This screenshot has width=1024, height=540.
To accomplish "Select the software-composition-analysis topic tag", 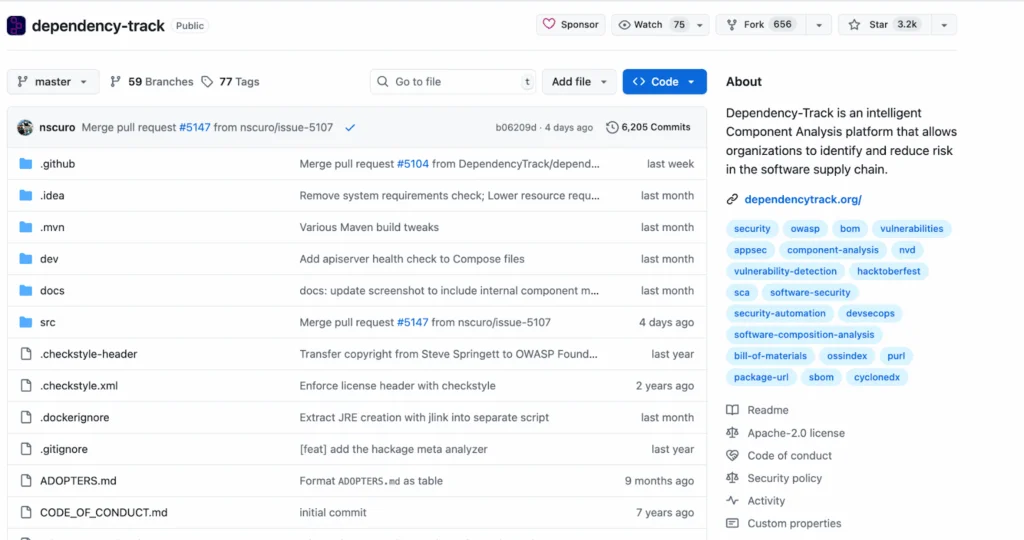I will point(804,334).
